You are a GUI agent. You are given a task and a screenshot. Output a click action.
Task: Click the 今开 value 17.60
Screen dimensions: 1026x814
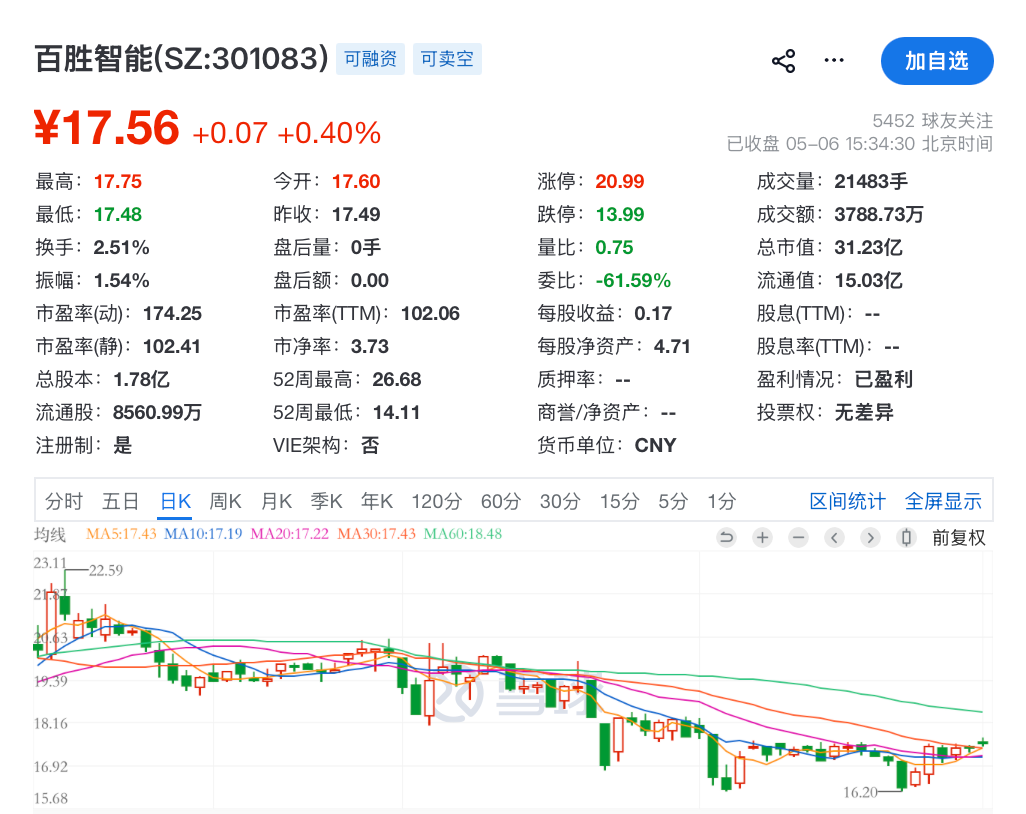[x=356, y=181]
